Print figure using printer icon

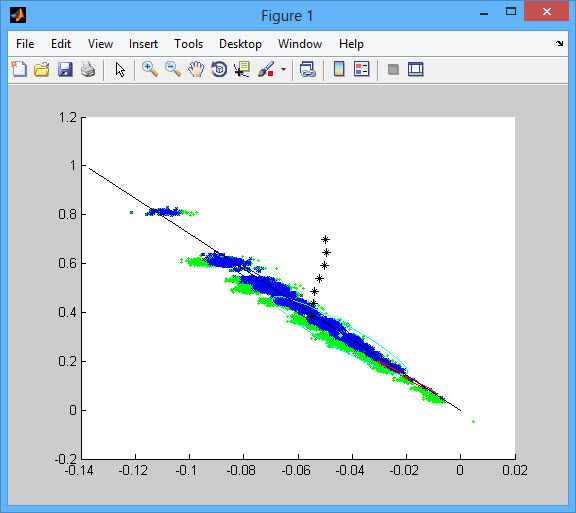point(88,69)
